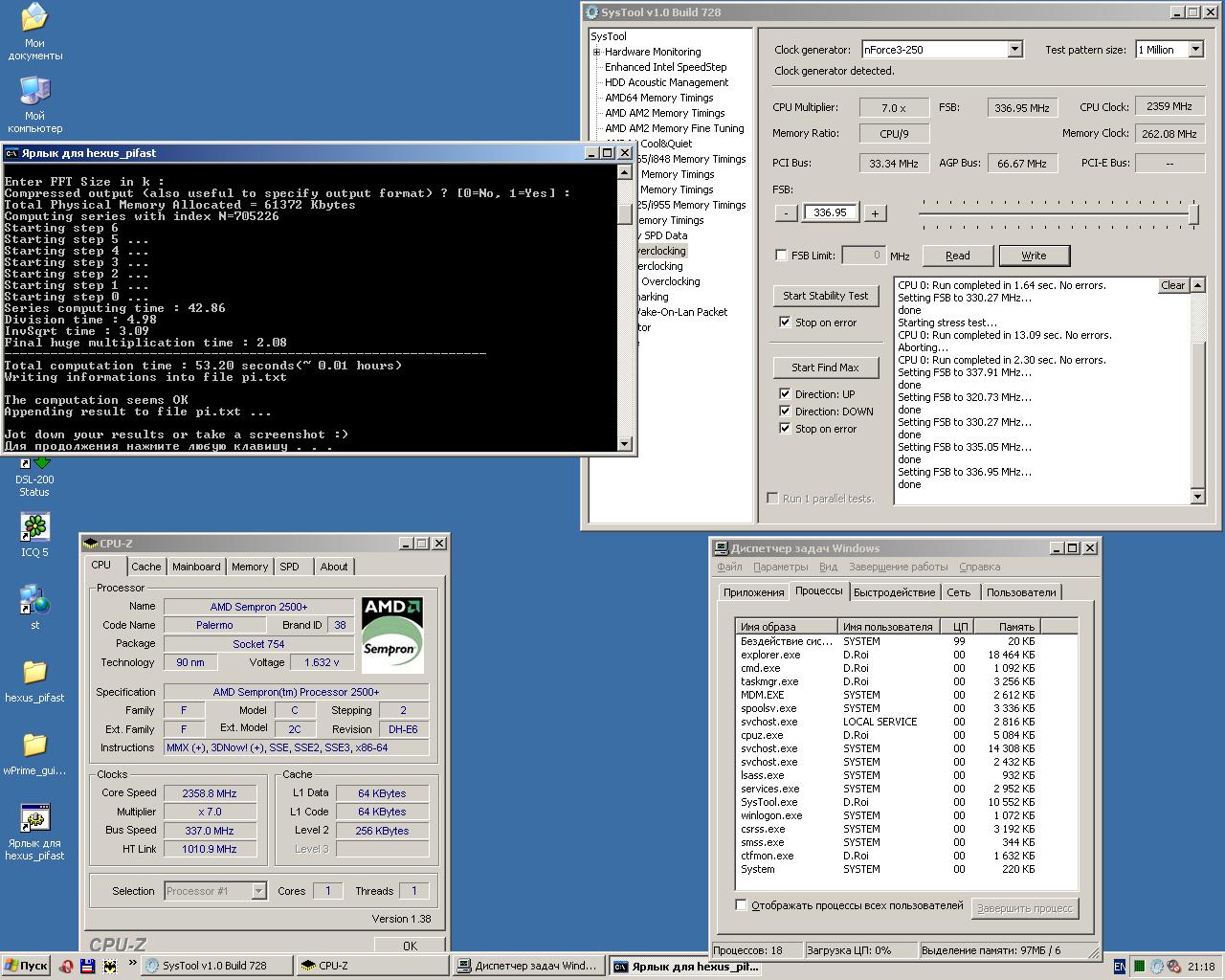Open the wPrime_gui folder on desktop

tap(34, 753)
